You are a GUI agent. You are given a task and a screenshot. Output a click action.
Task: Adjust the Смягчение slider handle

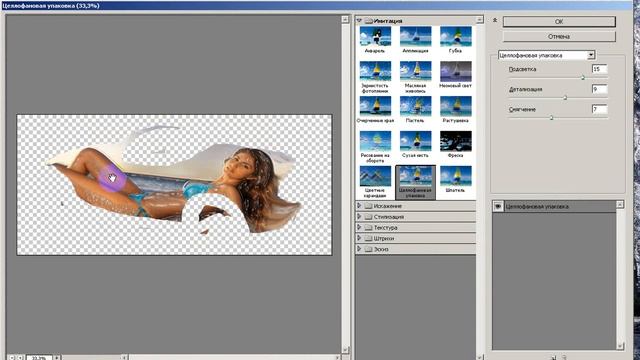tap(551, 118)
